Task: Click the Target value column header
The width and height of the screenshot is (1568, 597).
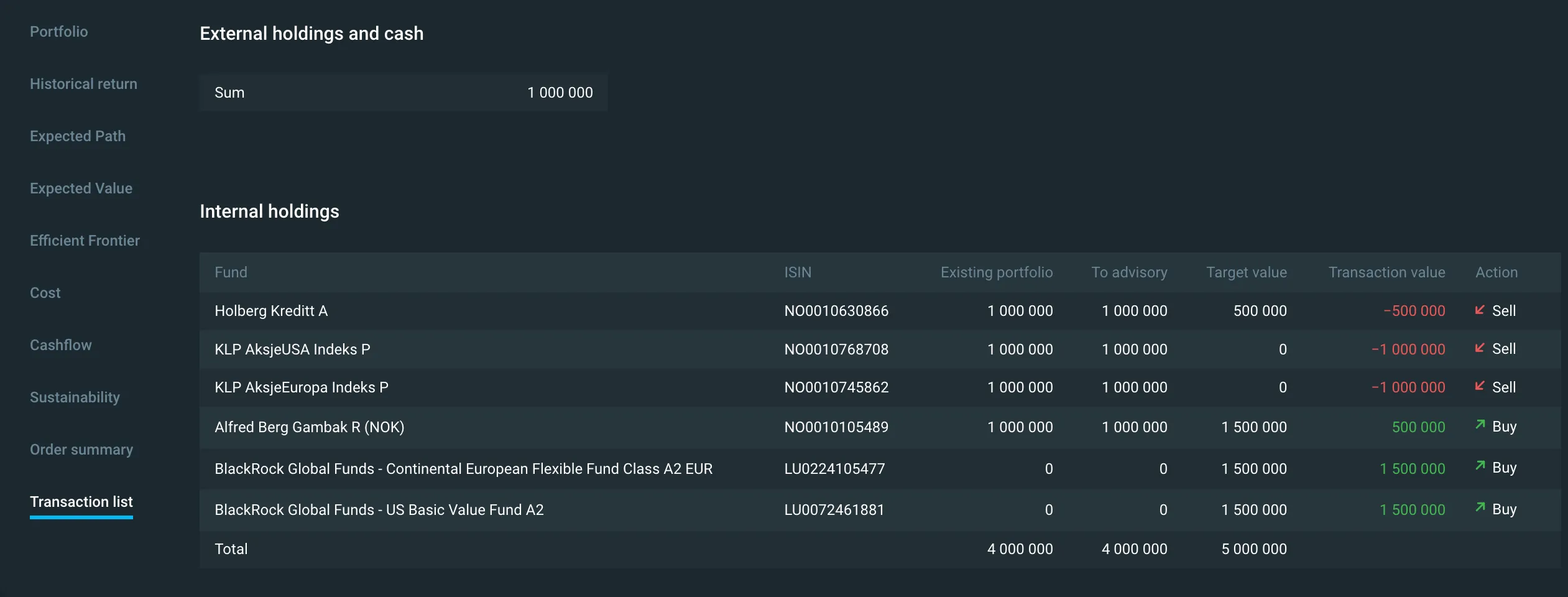Action: click(x=1247, y=272)
